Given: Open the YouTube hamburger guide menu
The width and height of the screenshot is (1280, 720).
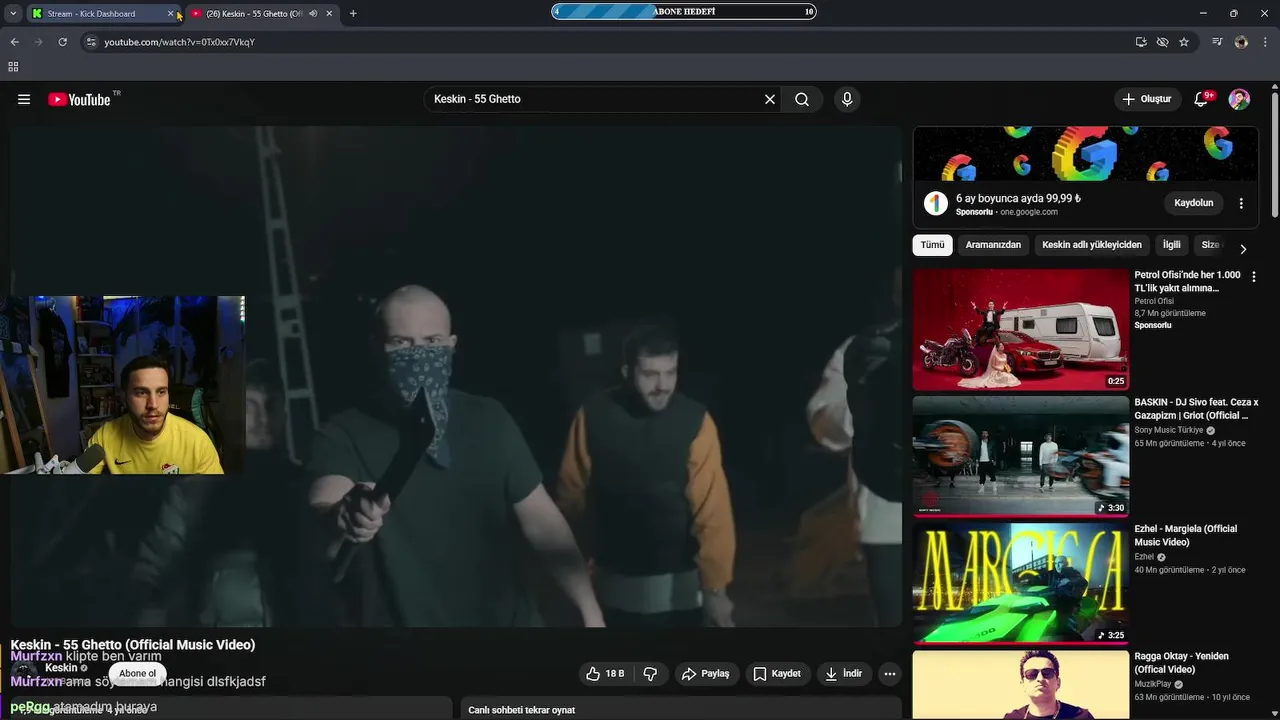Looking at the screenshot, I should point(24,99).
